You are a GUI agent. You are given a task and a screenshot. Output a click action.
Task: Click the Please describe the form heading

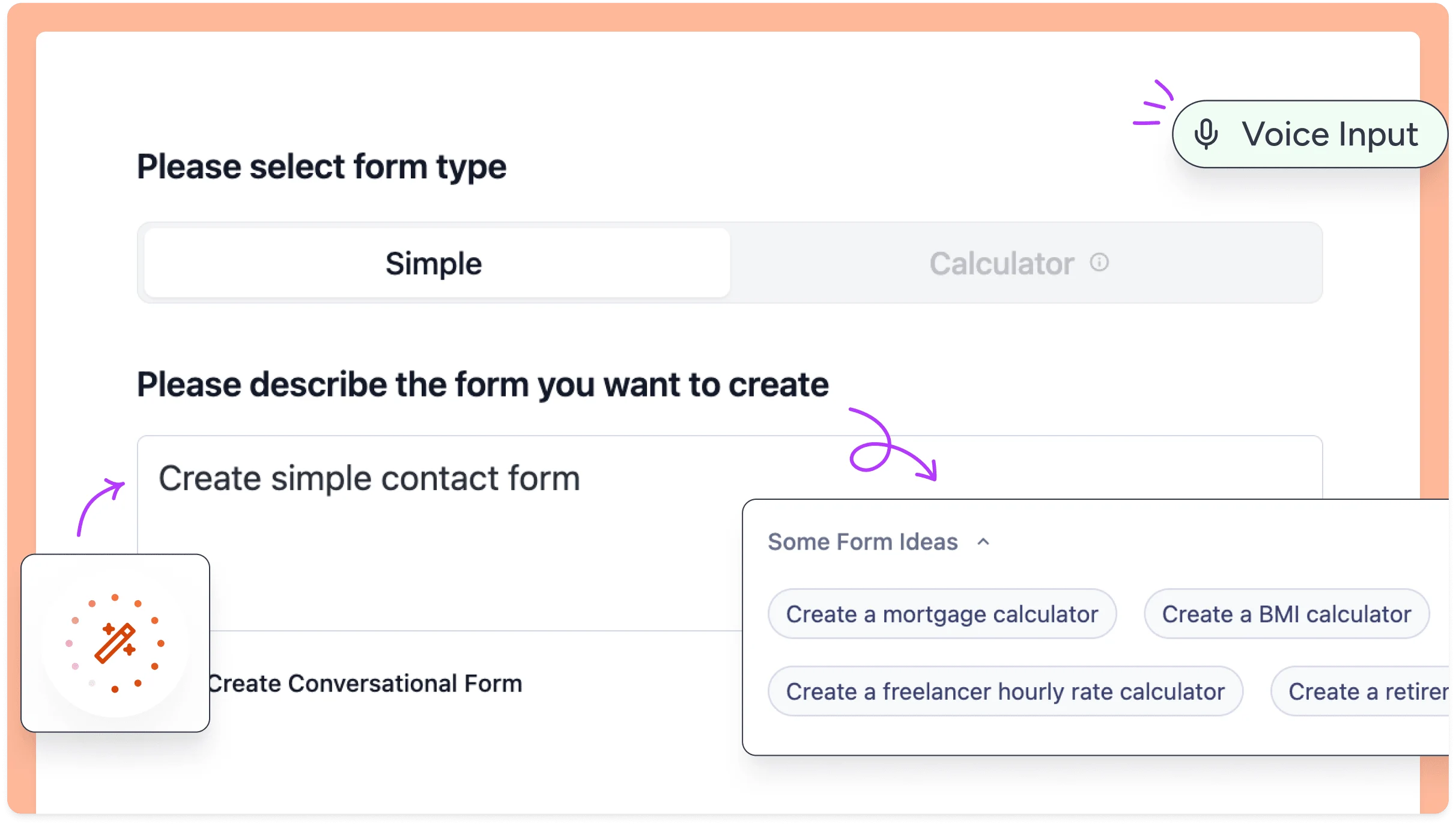tap(482, 384)
